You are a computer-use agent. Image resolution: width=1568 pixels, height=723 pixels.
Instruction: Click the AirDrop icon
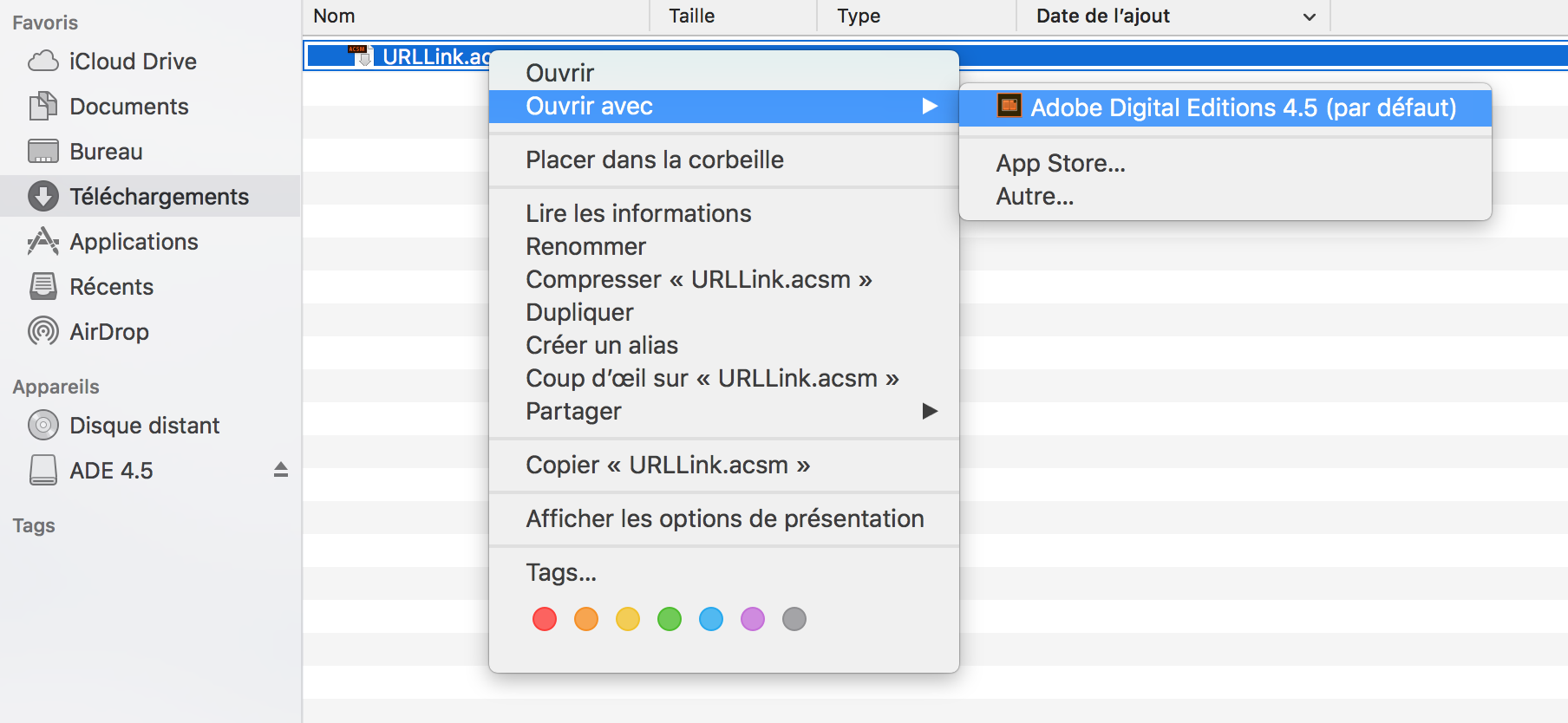coord(43,332)
